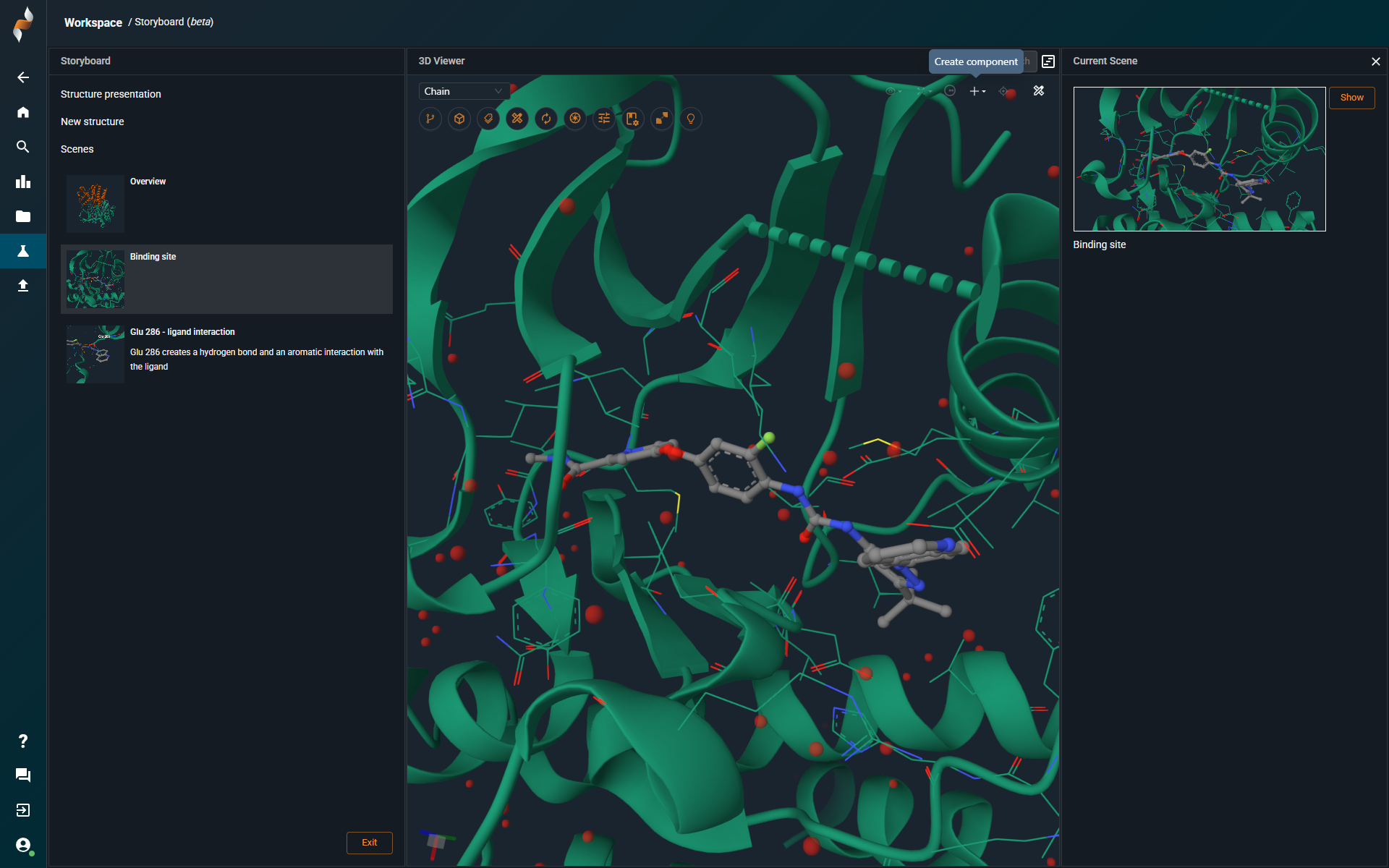Expand the plus create component dropdown

(977, 91)
